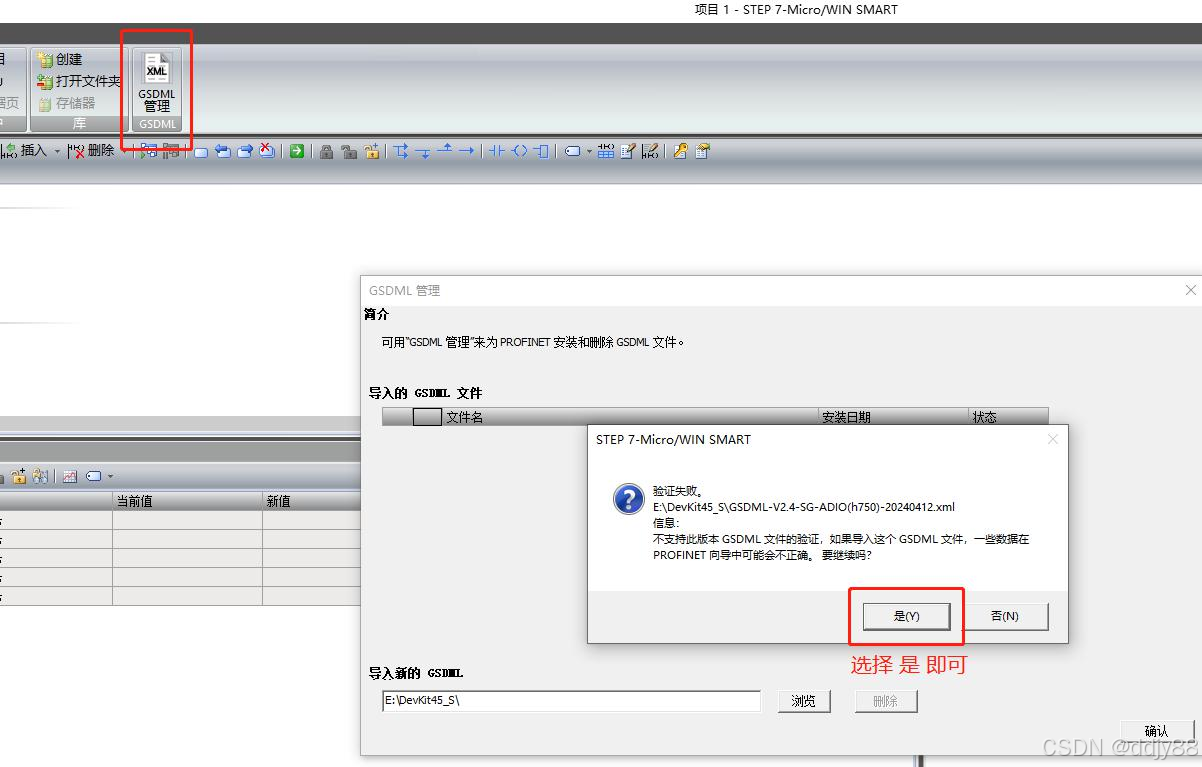Viewport: 1202px width, 767px height.
Task: Toggle the symbol information table icon
Action: (x=606, y=151)
